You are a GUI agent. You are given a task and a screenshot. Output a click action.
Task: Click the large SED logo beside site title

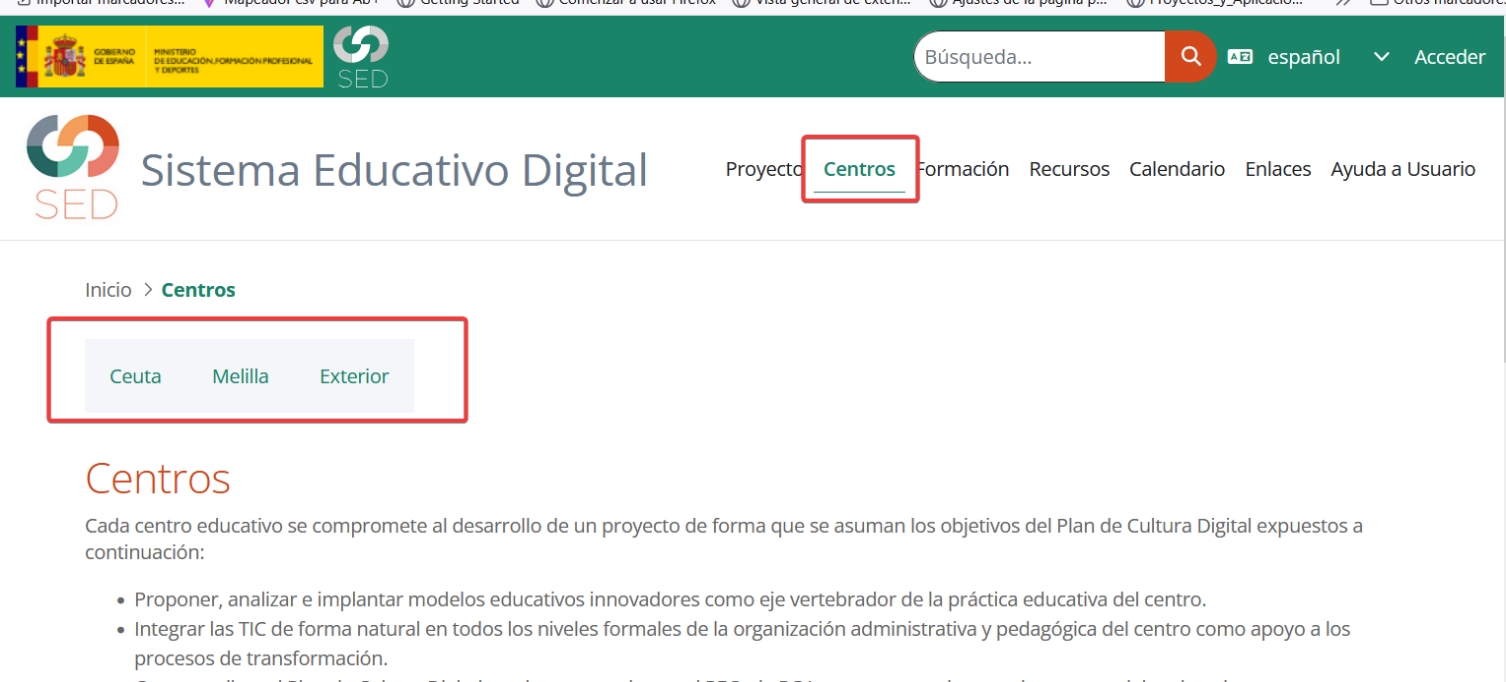(x=73, y=167)
